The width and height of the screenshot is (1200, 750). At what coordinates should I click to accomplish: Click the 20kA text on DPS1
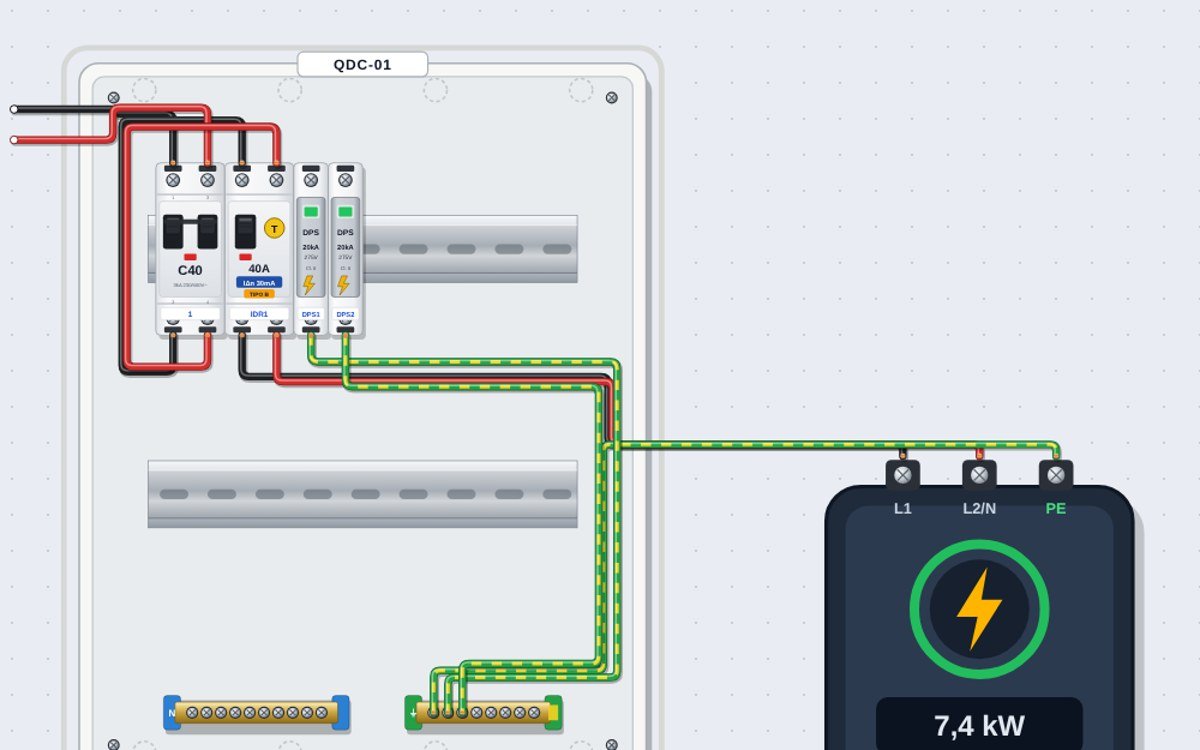pos(311,247)
